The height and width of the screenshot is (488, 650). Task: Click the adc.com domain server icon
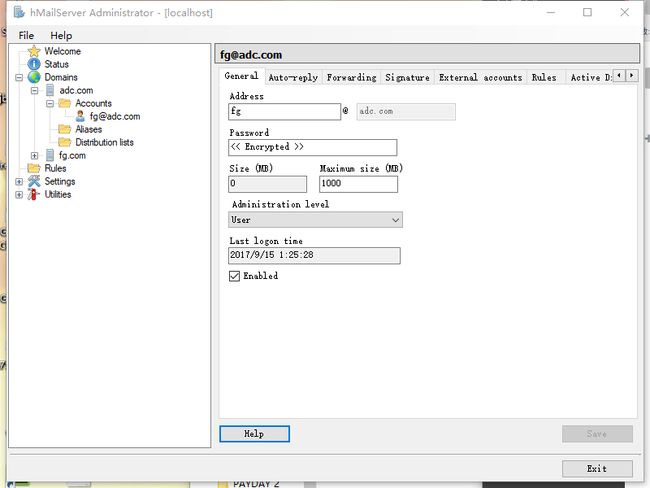(x=50, y=90)
